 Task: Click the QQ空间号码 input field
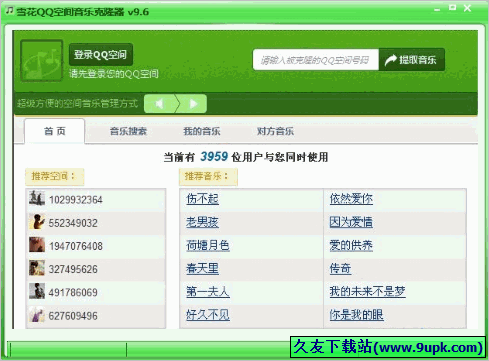click(316, 60)
